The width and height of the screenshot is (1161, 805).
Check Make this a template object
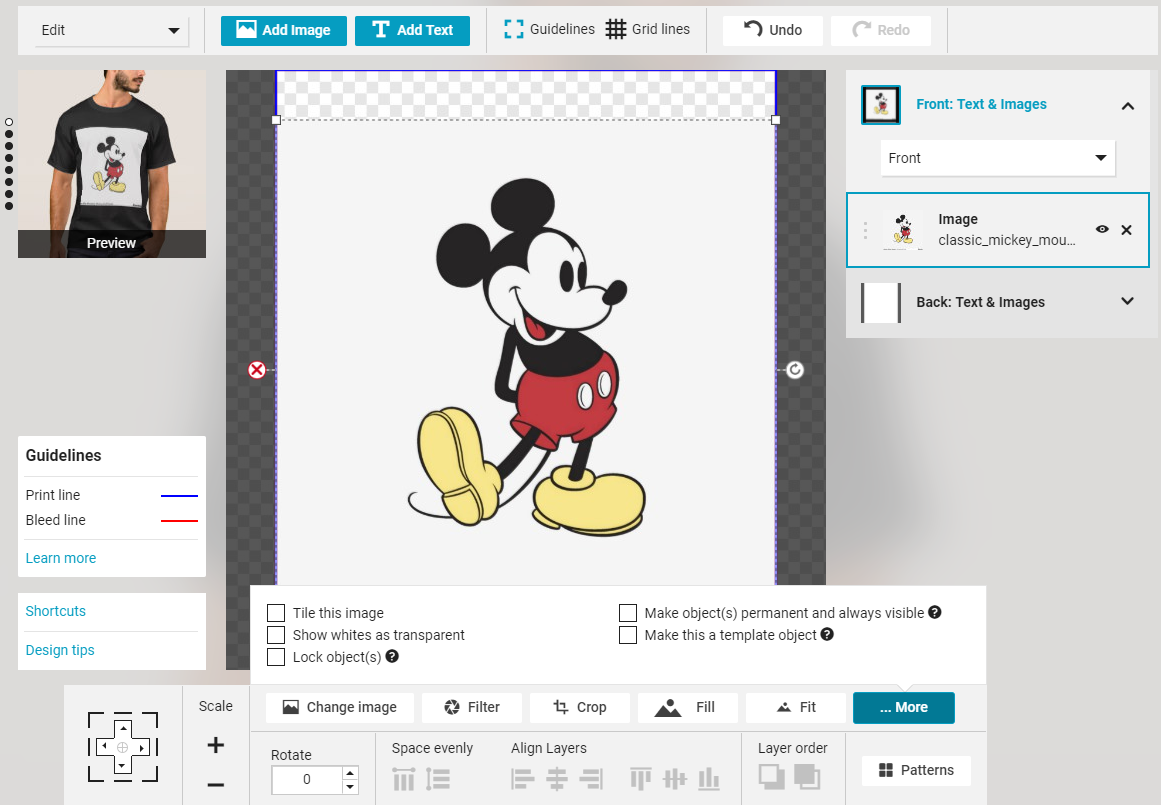628,635
